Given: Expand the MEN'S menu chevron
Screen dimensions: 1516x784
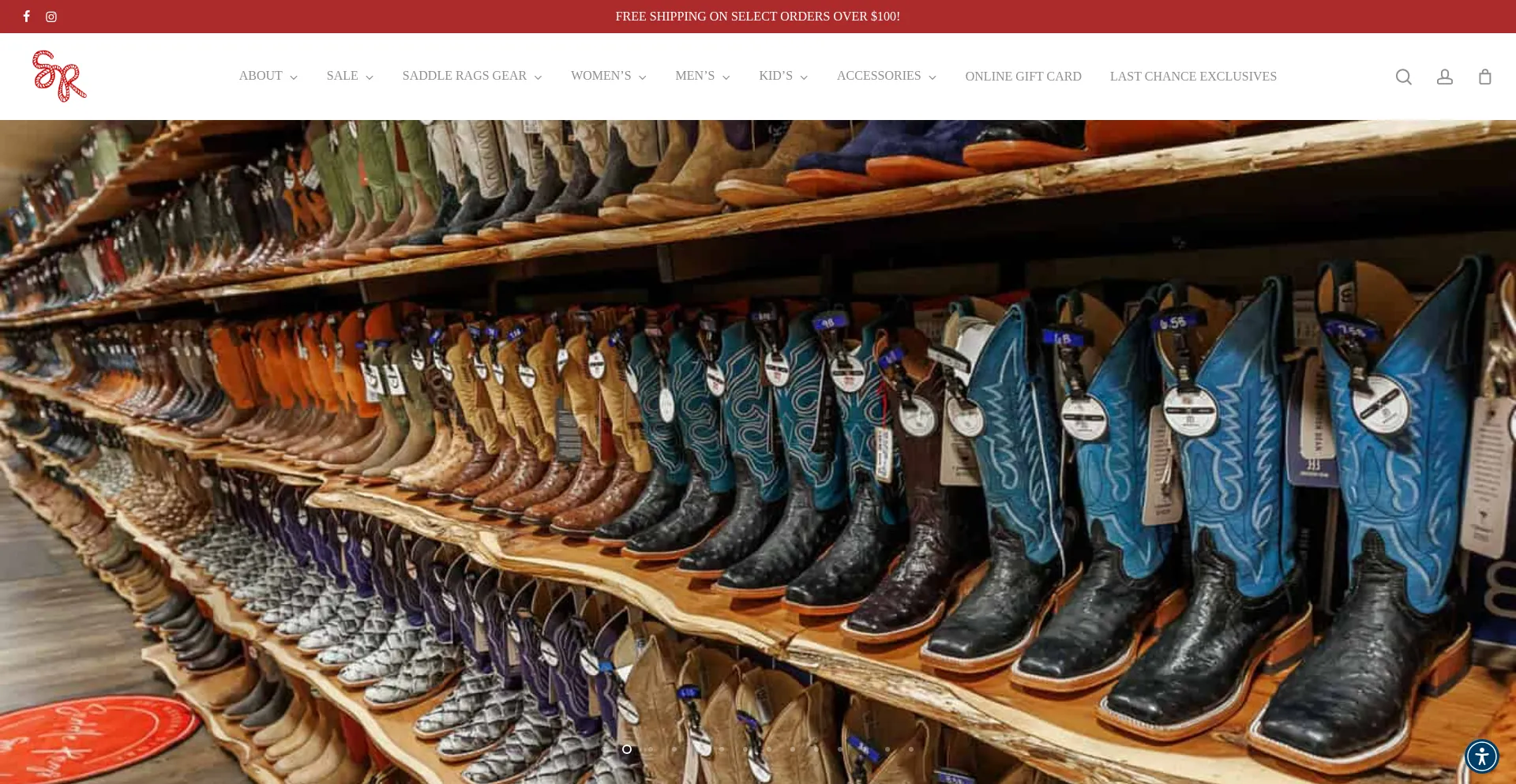Looking at the screenshot, I should (x=726, y=77).
